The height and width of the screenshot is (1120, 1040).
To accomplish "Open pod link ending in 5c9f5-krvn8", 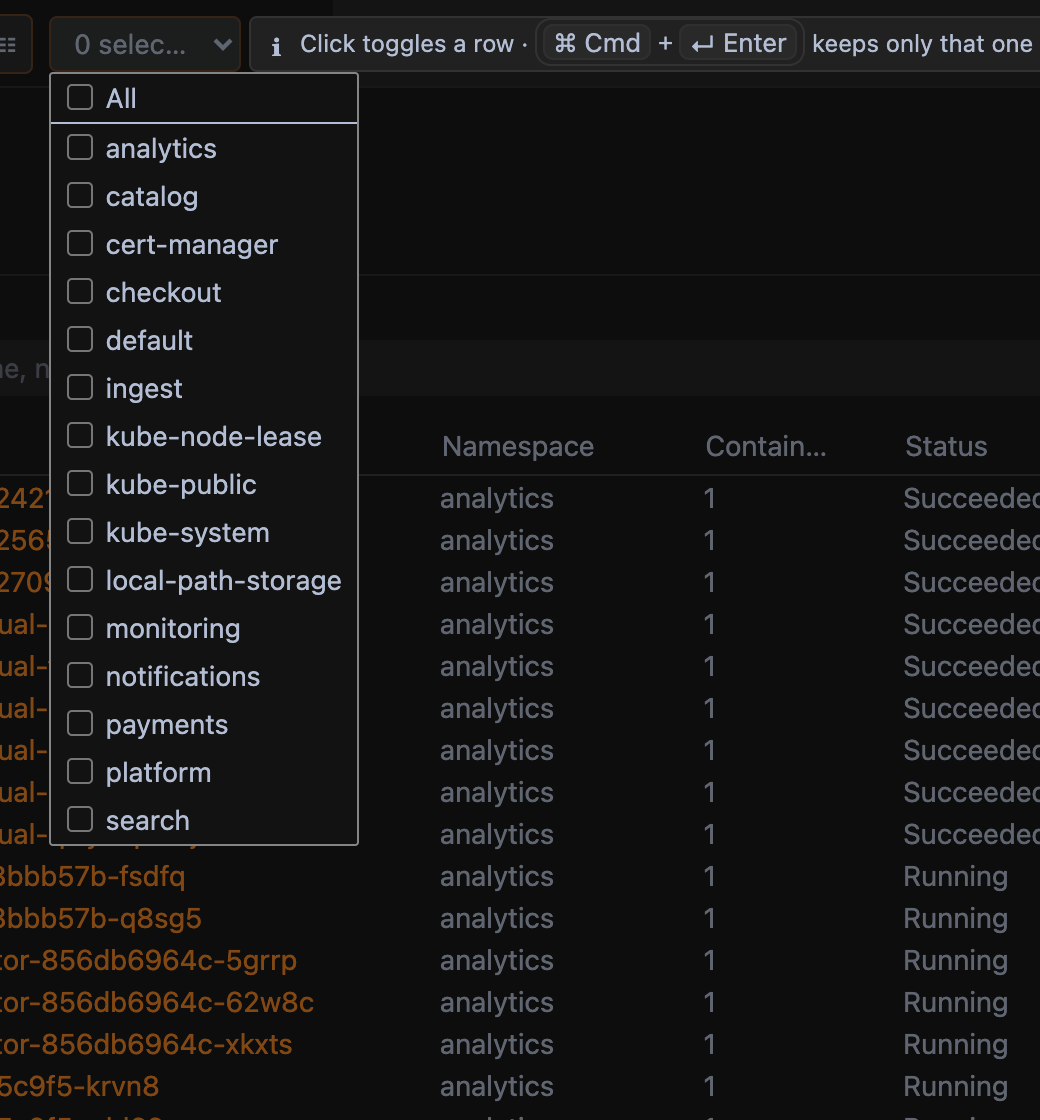I will pos(79,1086).
